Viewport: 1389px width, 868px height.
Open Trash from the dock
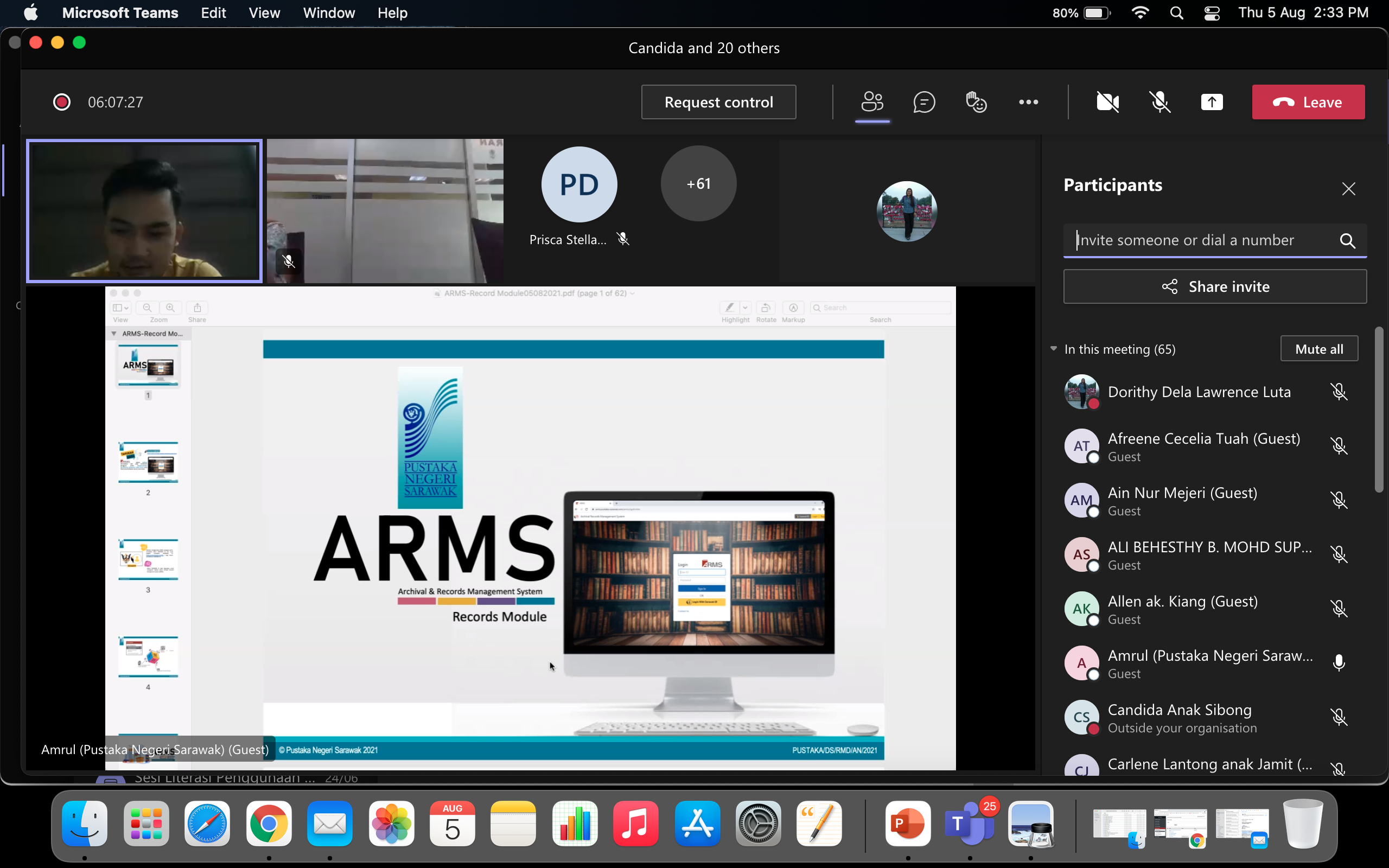tap(1303, 824)
